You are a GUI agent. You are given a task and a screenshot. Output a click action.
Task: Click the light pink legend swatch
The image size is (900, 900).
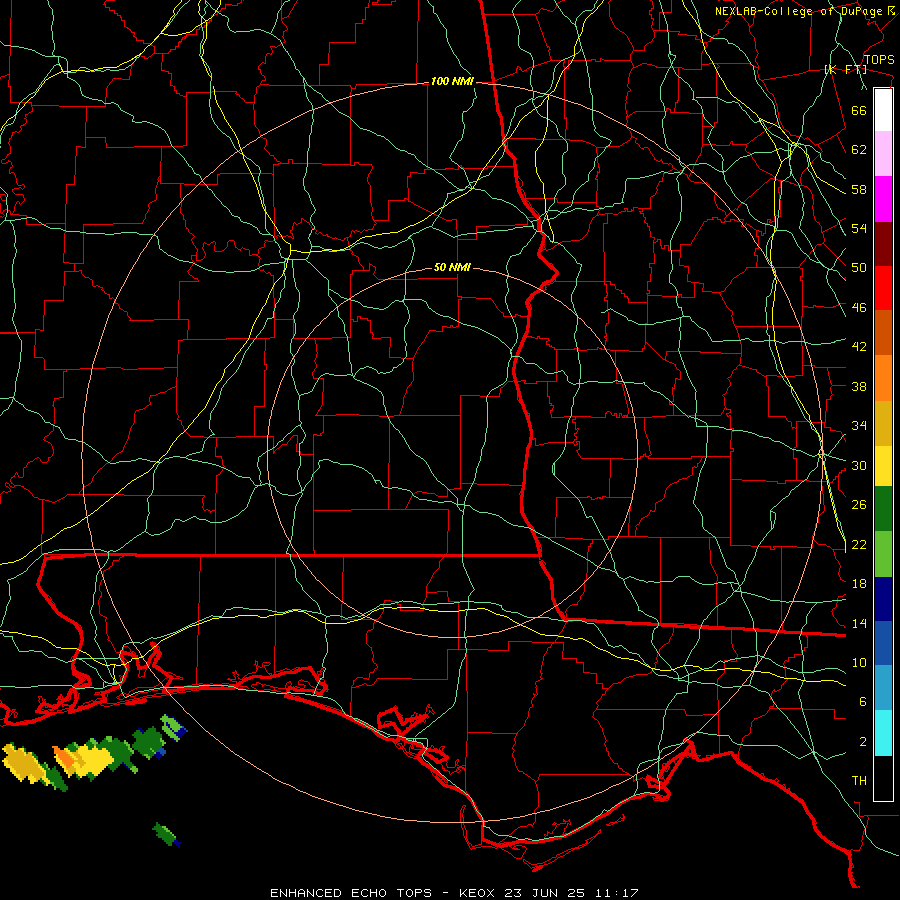pos(883,153)
